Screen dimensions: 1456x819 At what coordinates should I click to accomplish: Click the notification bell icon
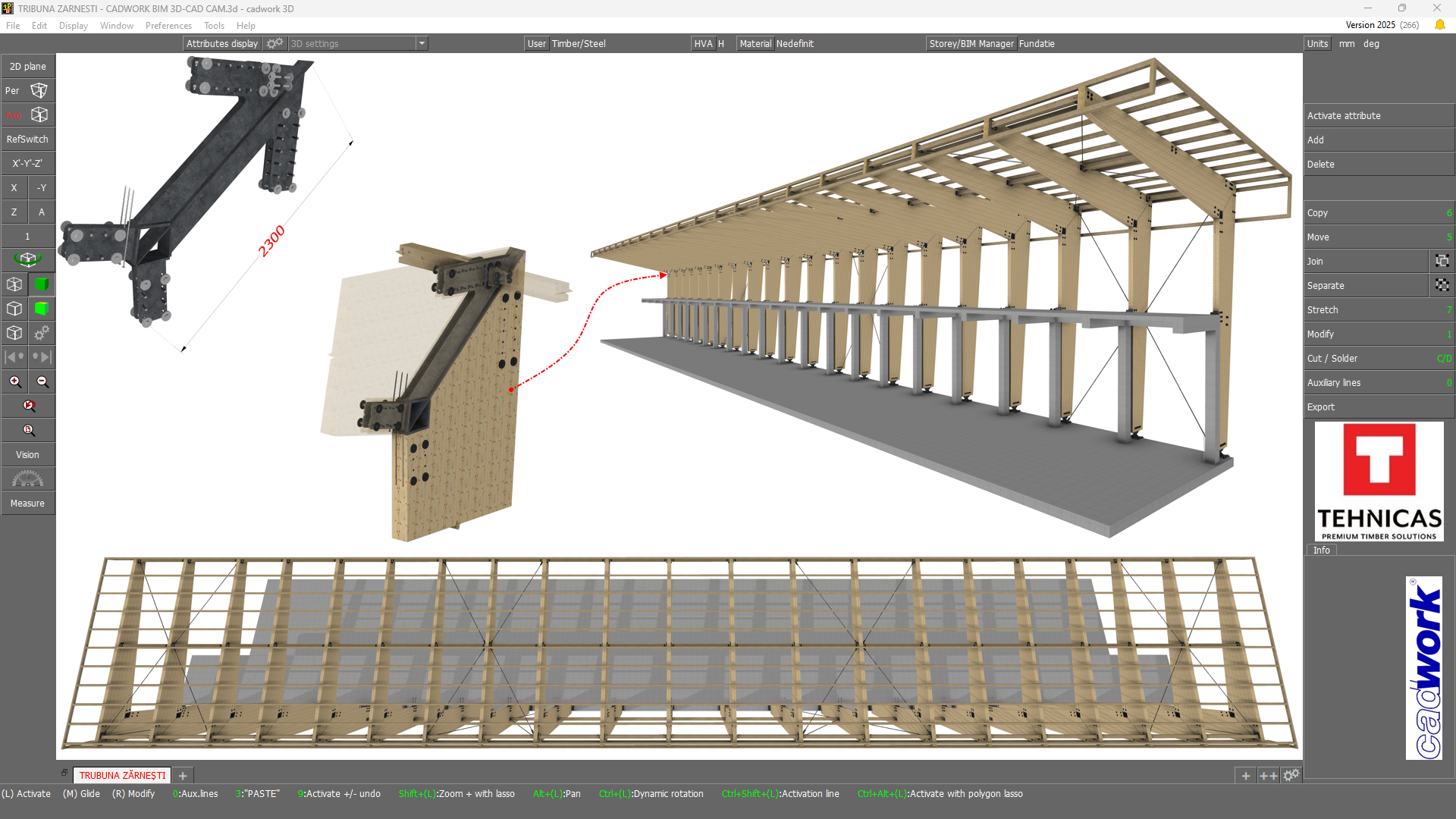pos(1439,25)
